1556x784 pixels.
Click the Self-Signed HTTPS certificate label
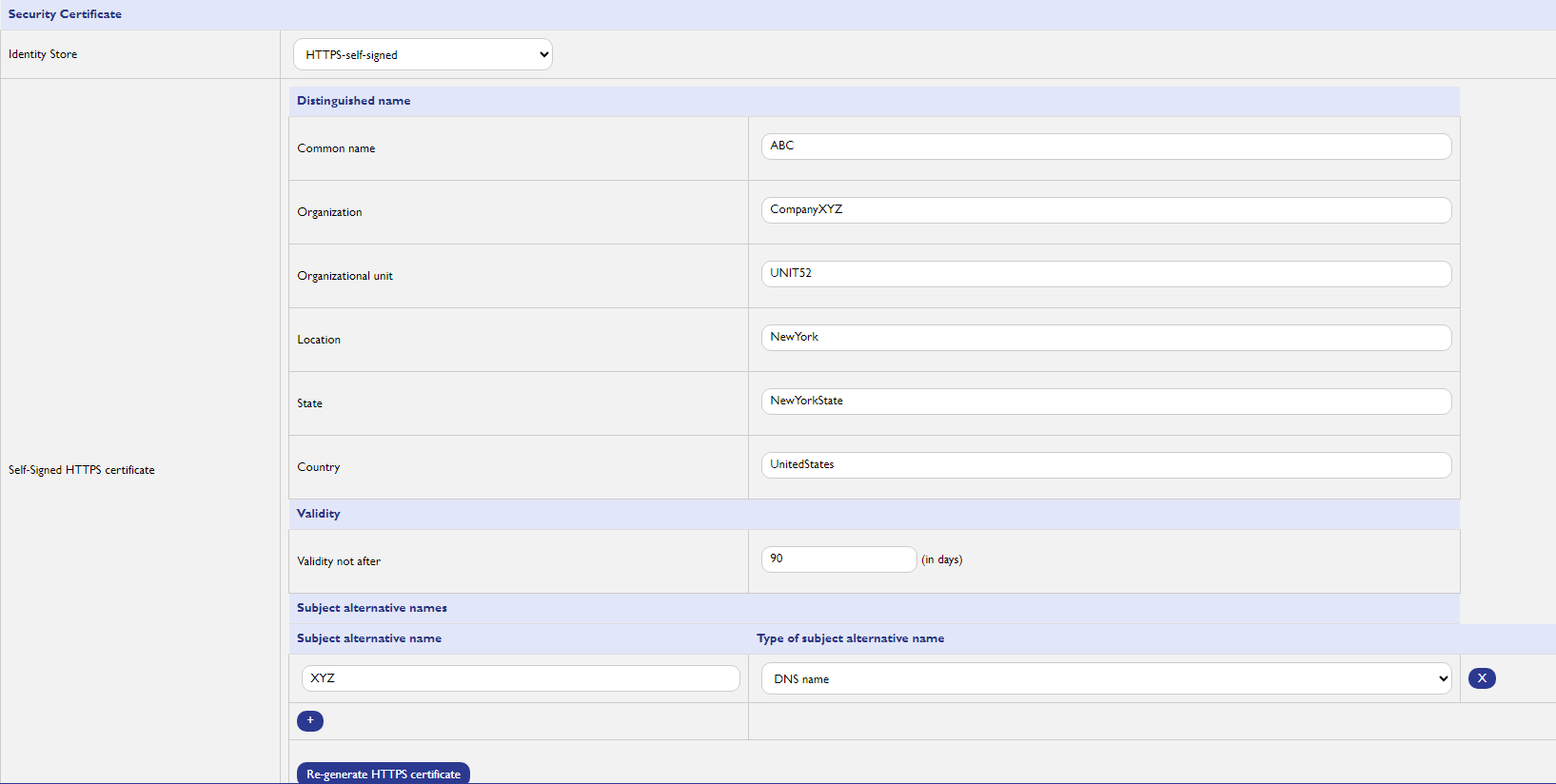coord(82,470)
